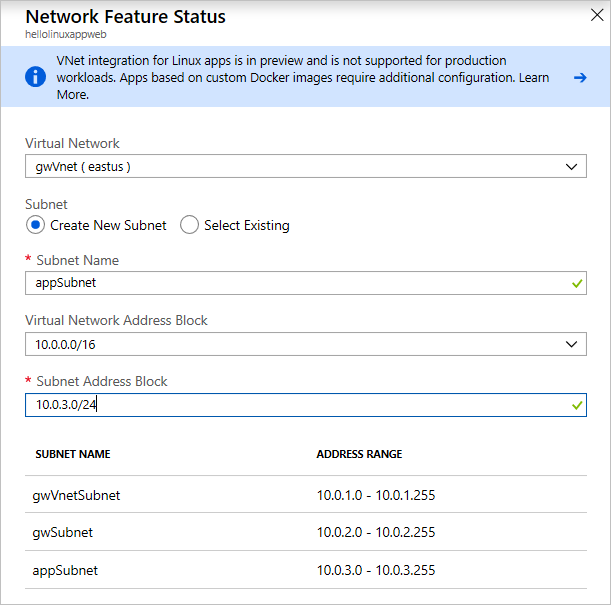Image resolution: width=611 pixels, height=605 pixels.
Task: Focus the Subnet Address Block input field
Action: click(306, 405)
